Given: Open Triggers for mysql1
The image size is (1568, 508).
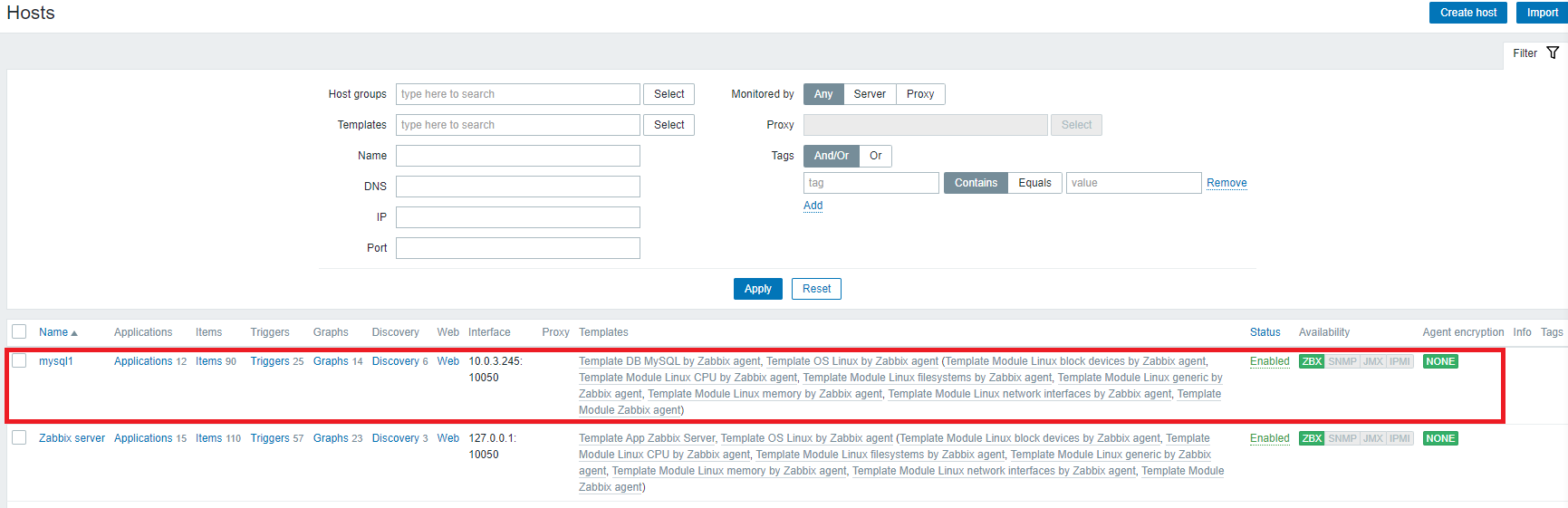Looking at the screenshot, I should (x=270, y=361).
